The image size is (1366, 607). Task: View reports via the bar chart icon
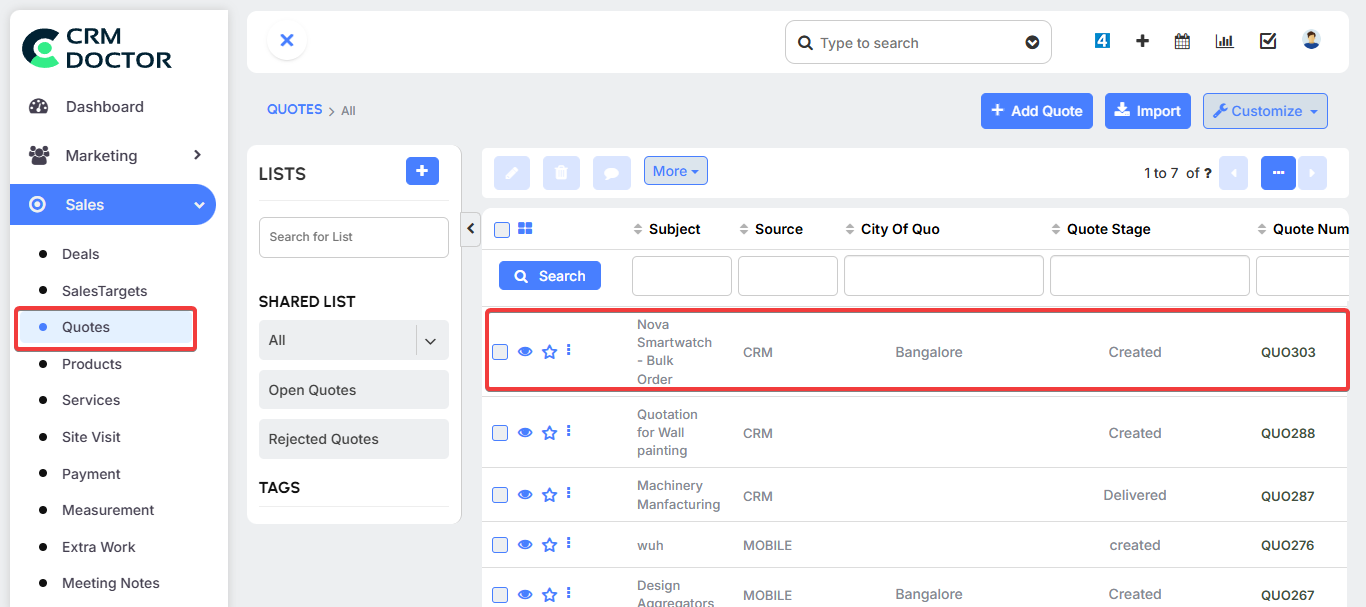coord(1224,41)
